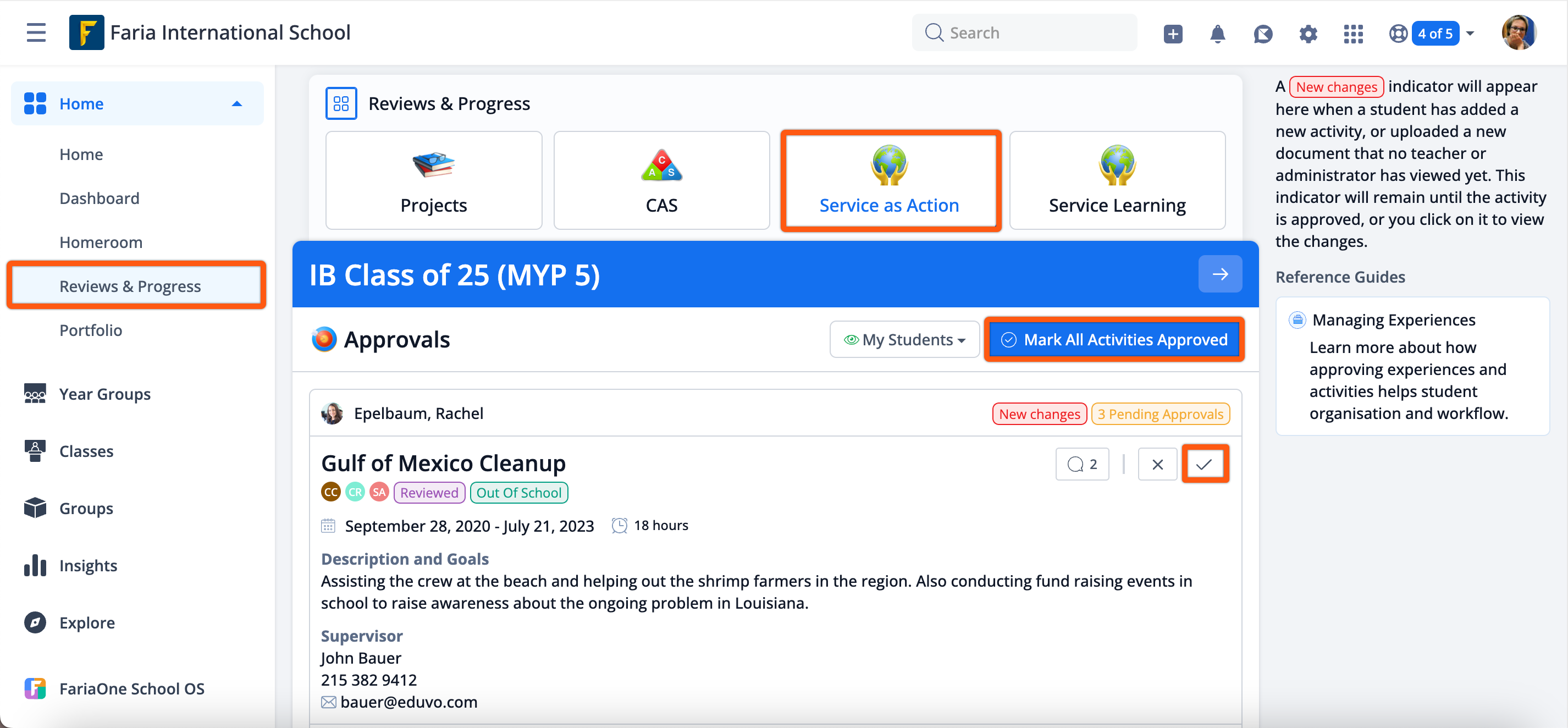This screenshot has width=1568, height=728.
Task: Click the Epelbaum, Rachel student name
Action: 418,414
